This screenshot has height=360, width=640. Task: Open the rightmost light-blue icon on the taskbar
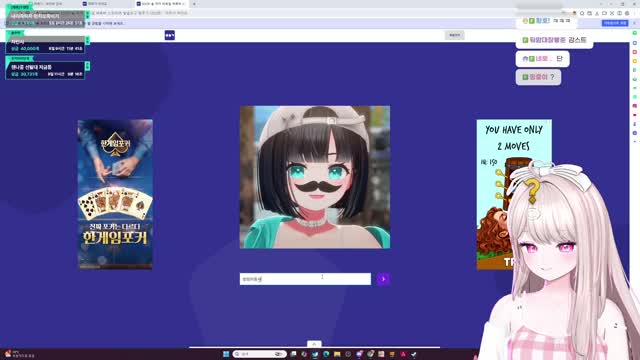click(x=413, y=354)
